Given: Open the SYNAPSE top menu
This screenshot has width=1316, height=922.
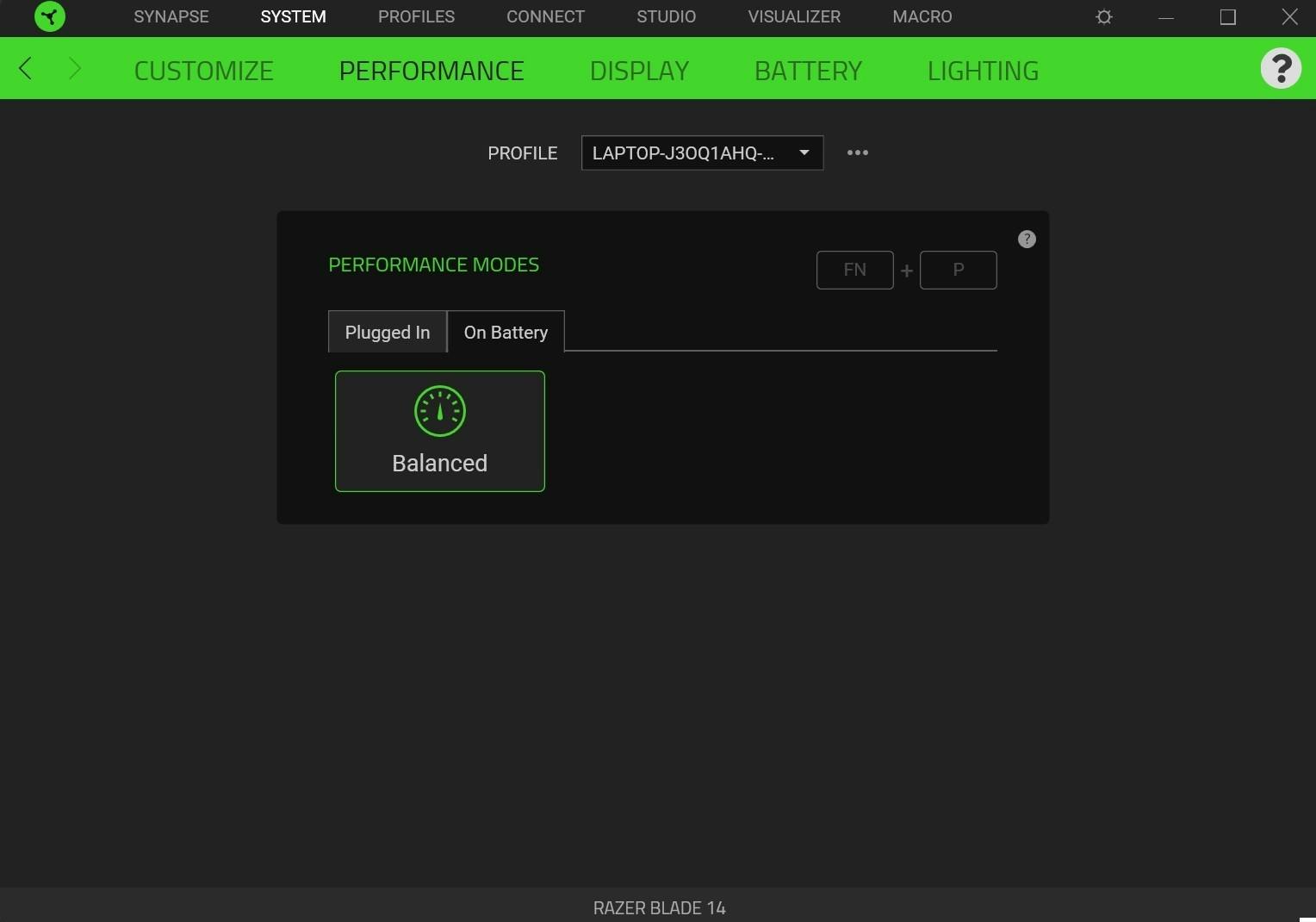Looking at the screenshot, I should (x=171, y=16).
